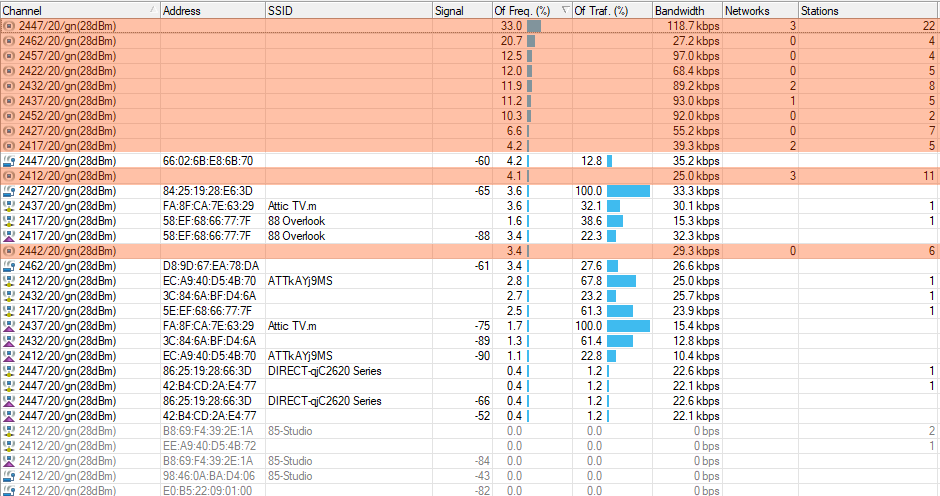Screen dimensions: 940x496
Task: Click the station icon of D8:9D:67:EA:78:DA row
Action: point(9,266)
